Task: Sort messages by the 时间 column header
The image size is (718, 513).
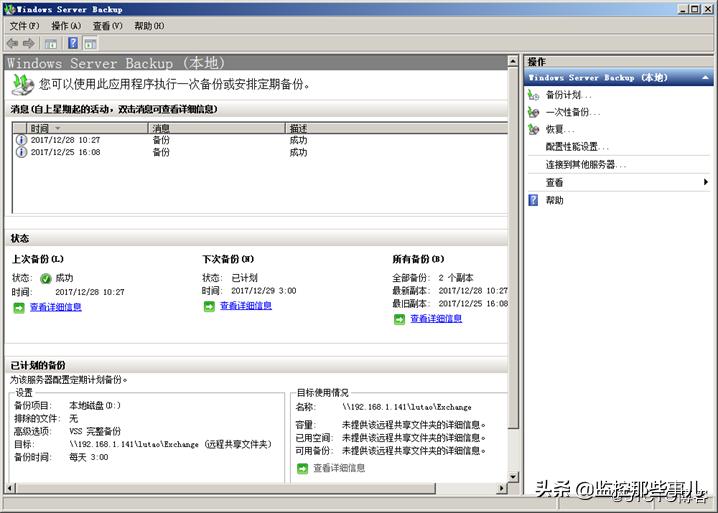Action: (x=87, y=128)
